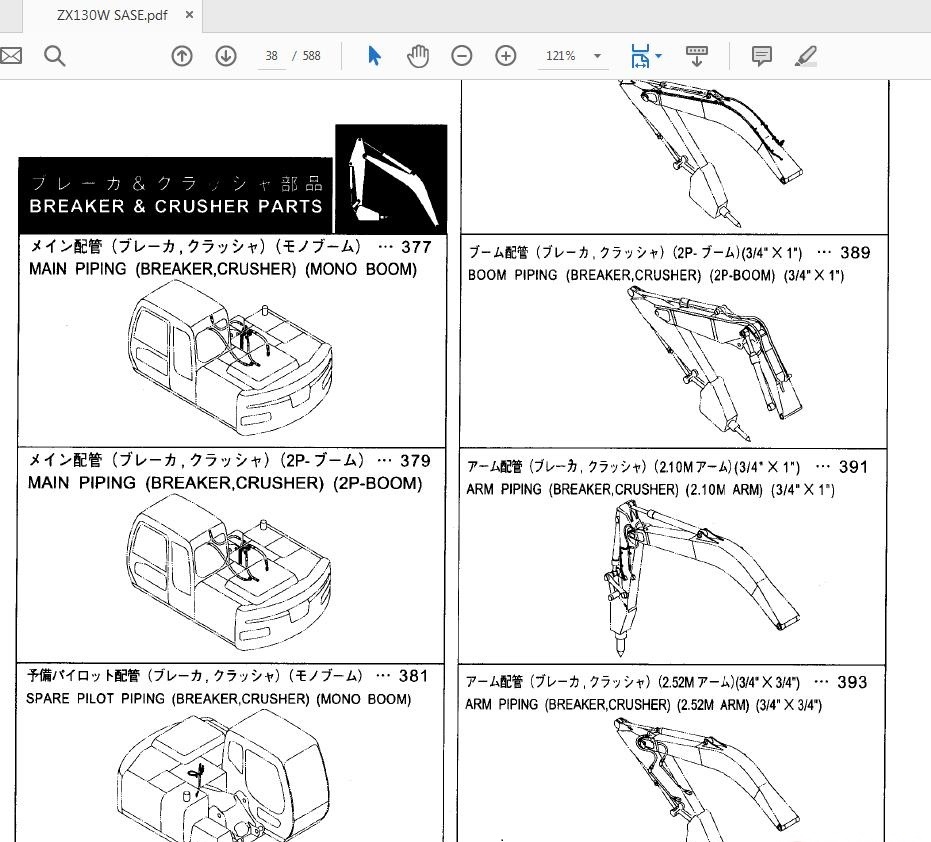Expand the fit-width options dropdown arrow
This screenshot has width=931, height=842.
pos(660,55)
